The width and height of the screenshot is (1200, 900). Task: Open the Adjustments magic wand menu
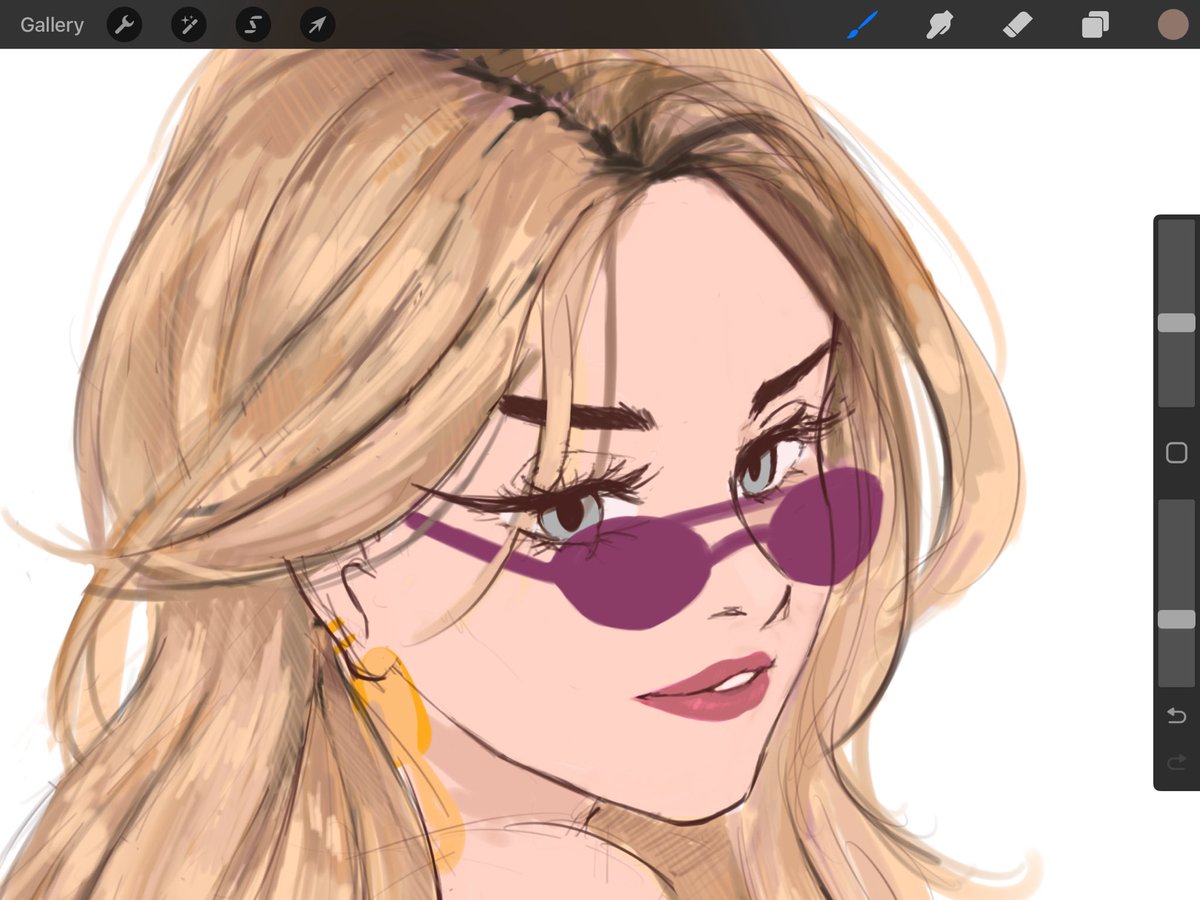pos(188,25)
